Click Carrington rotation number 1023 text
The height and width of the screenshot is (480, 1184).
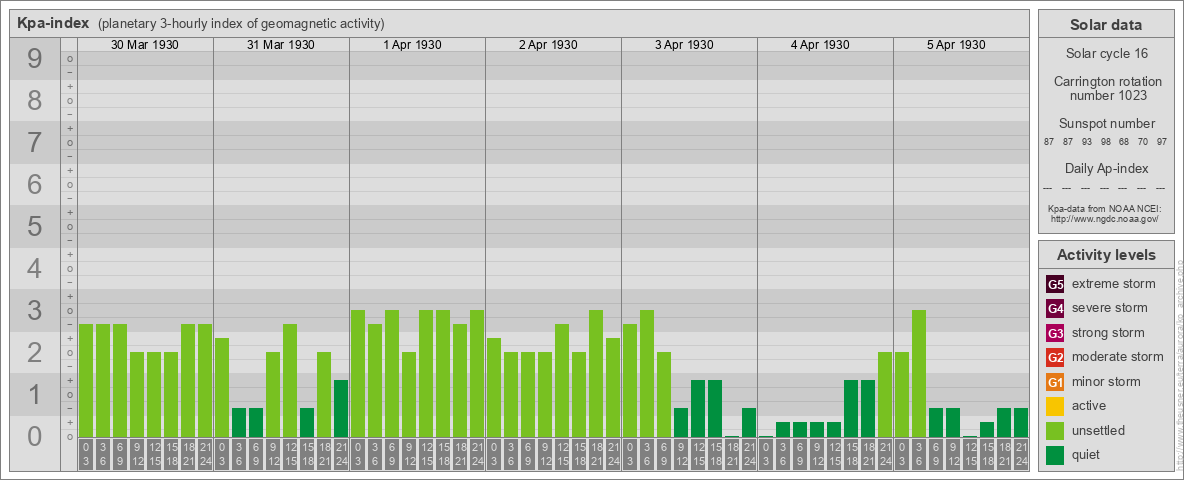point(1107,88)
